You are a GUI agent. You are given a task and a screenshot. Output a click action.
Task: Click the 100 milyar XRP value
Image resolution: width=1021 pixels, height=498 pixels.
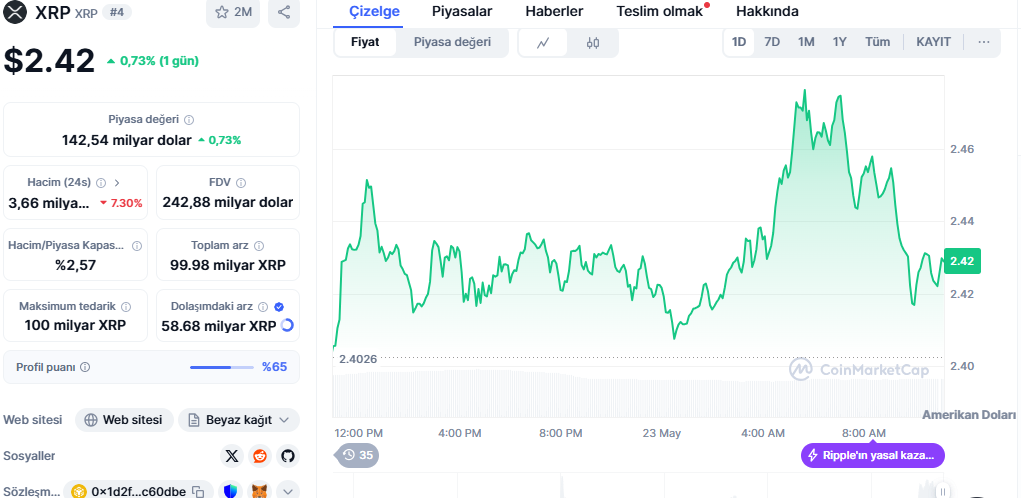(76, 325)
